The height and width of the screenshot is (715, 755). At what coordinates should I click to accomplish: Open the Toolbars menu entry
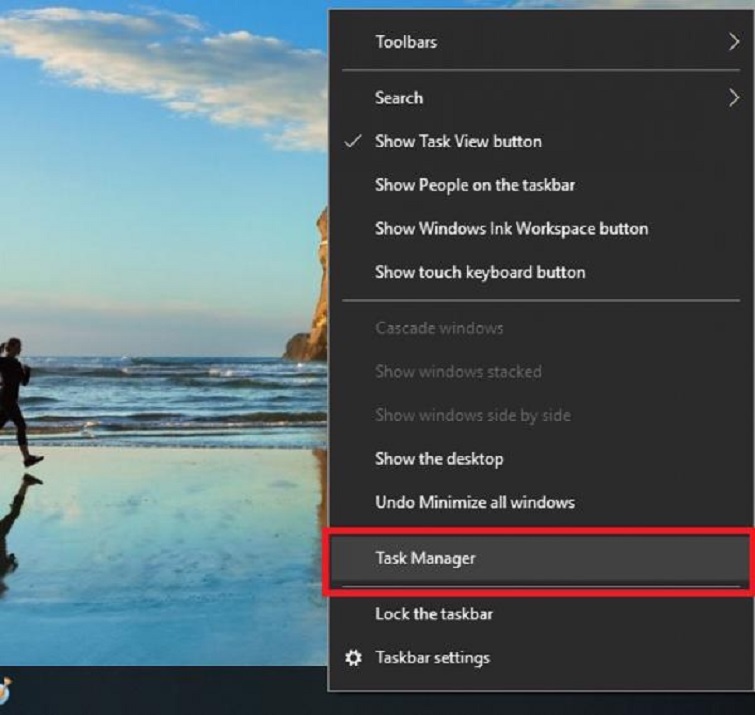pyautogui.click(x=405, y=42)
